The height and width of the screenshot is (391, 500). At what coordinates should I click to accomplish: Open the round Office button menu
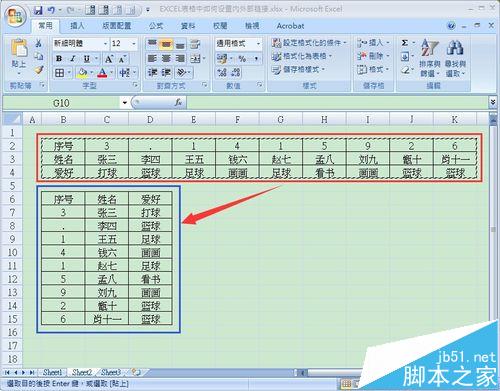[x=15, y=17]
